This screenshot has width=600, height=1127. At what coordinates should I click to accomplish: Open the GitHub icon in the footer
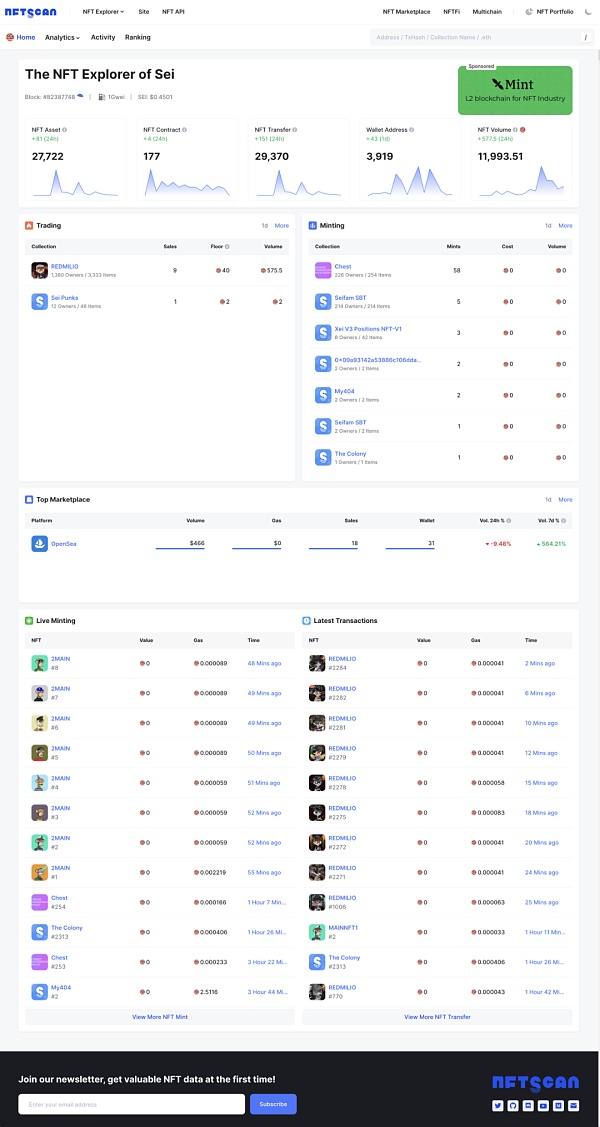[512, 1105]
